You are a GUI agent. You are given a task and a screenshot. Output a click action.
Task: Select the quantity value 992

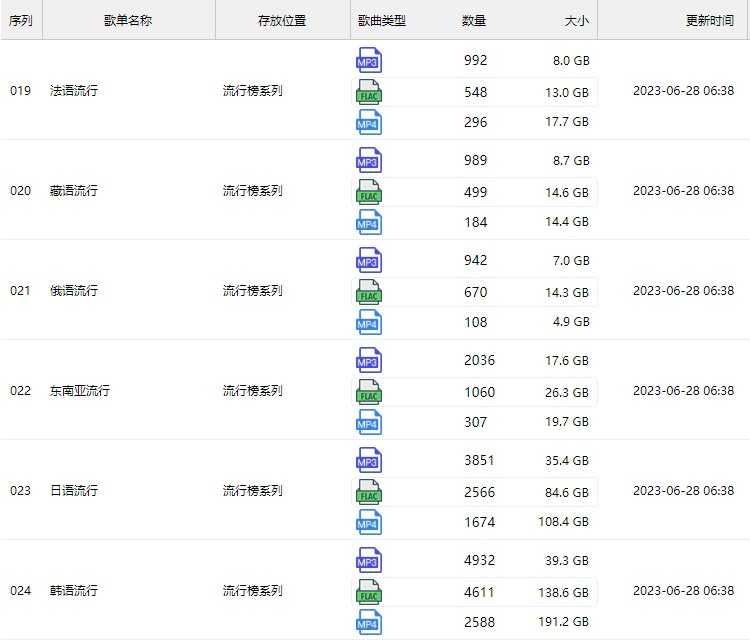coord(475,60)
